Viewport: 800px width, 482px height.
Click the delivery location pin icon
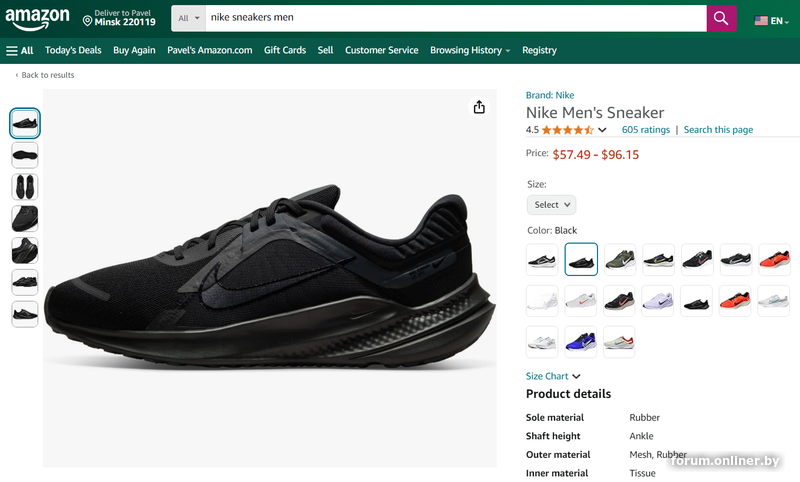click(x=87, y=20)
